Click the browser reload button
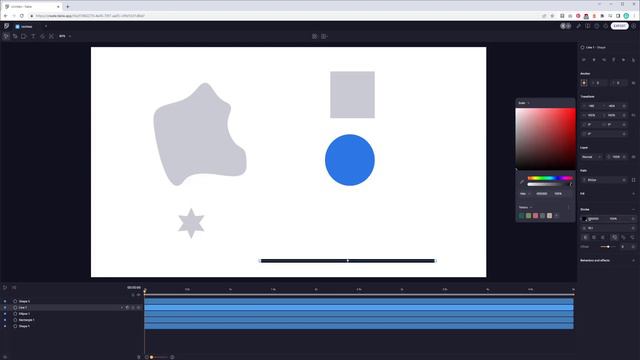Viewport: 640px width, 360px height. click(22, 16)
